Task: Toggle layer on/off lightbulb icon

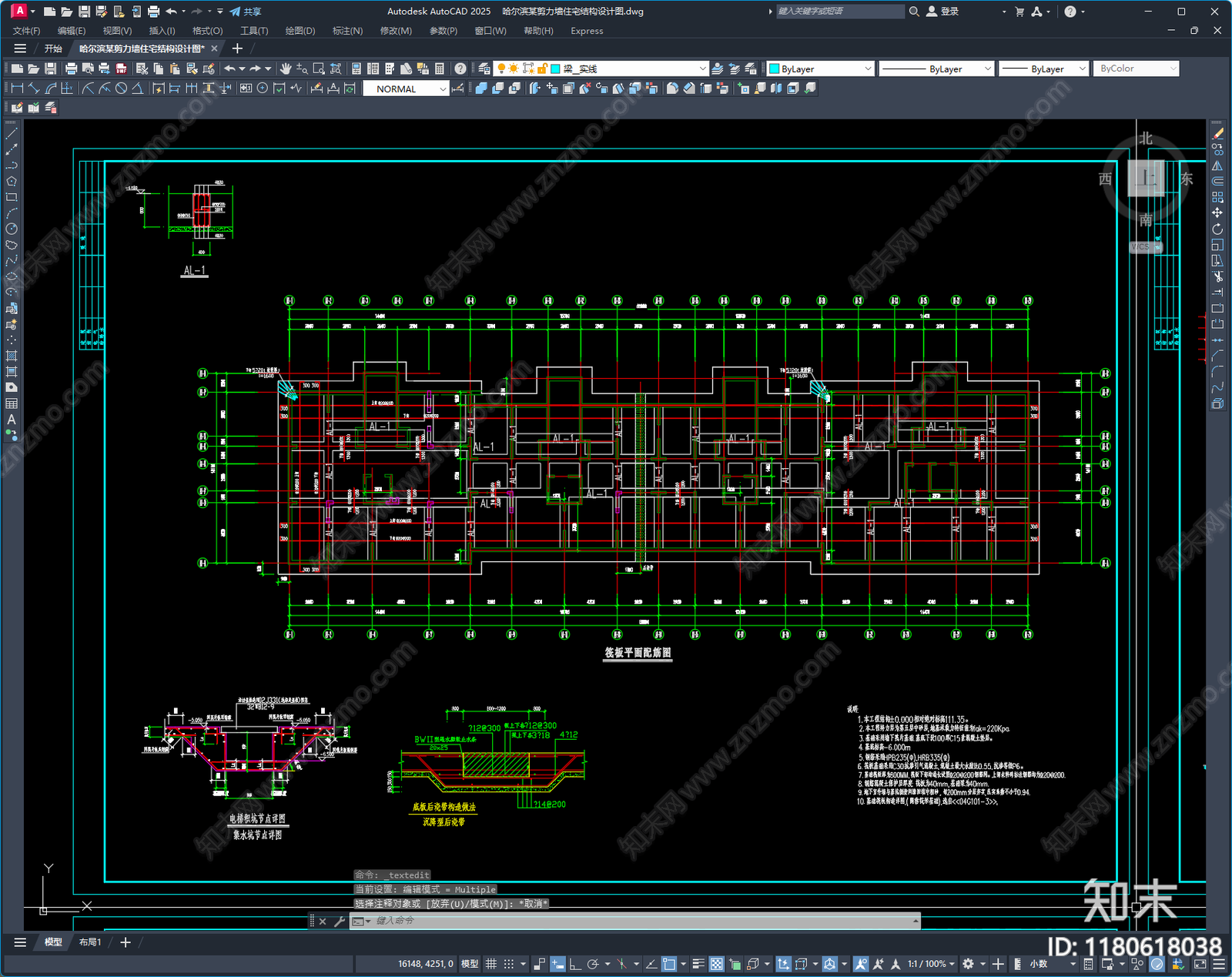Action: click(501, 69)
